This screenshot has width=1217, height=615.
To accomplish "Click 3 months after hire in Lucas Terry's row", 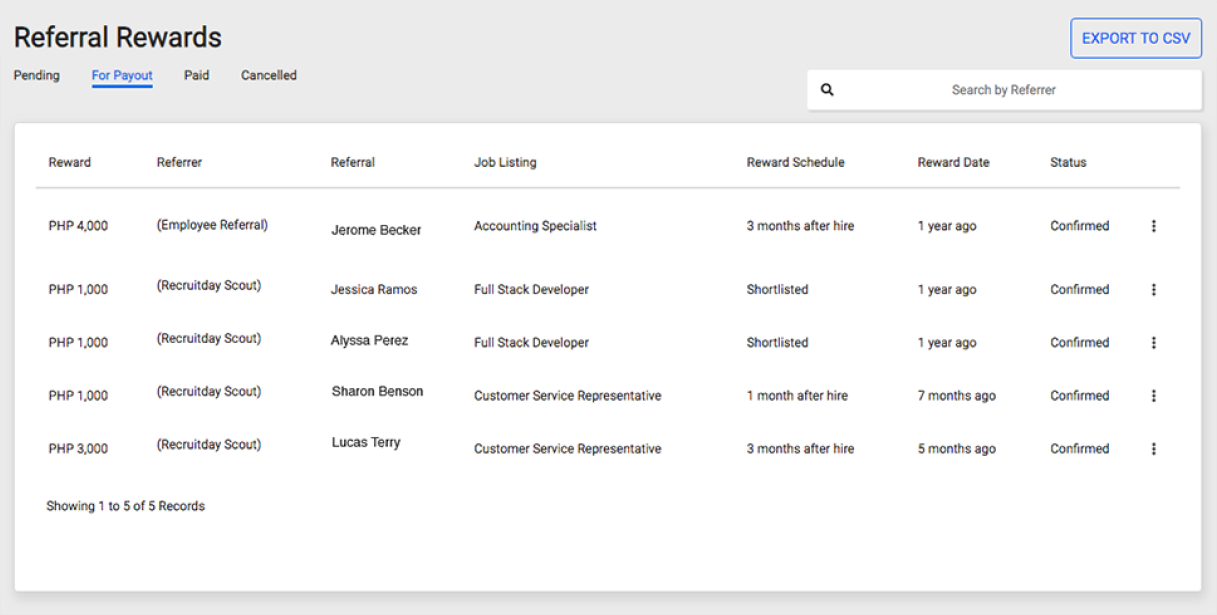I will [x=800, y=448].
